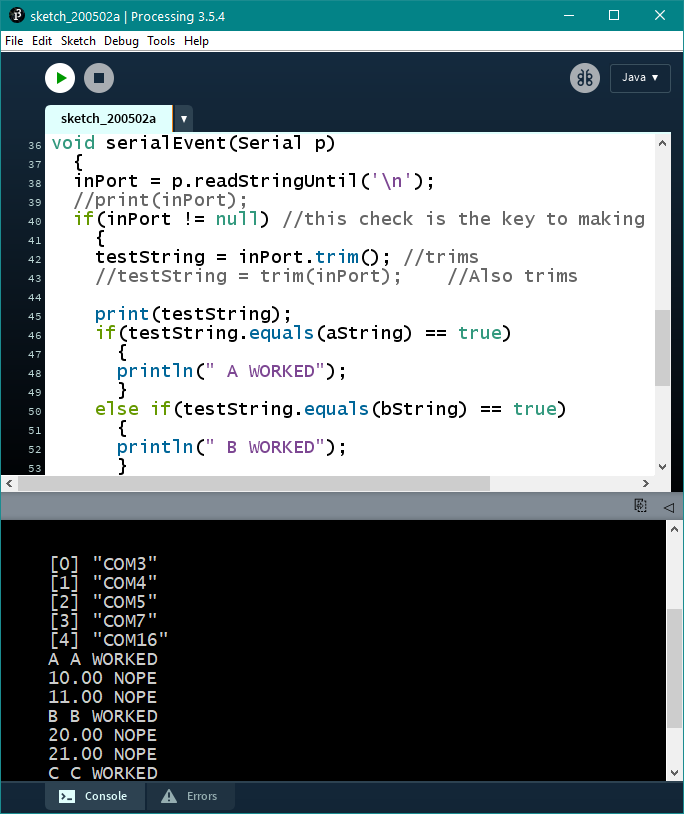Open the Edit menu

click(42, 41)
